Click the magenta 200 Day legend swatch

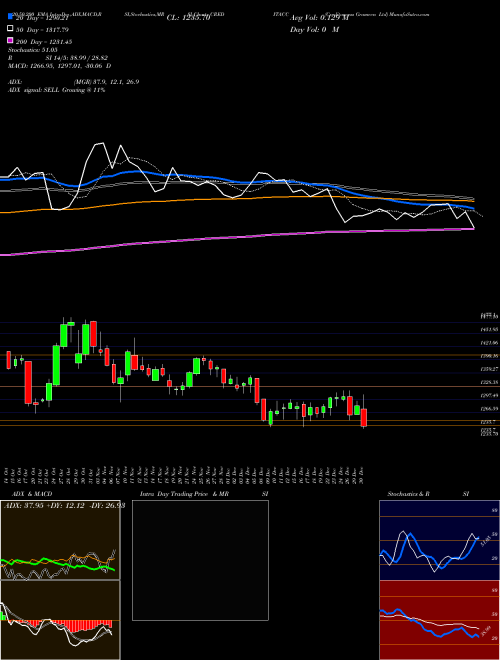click(x=10, y=41)
